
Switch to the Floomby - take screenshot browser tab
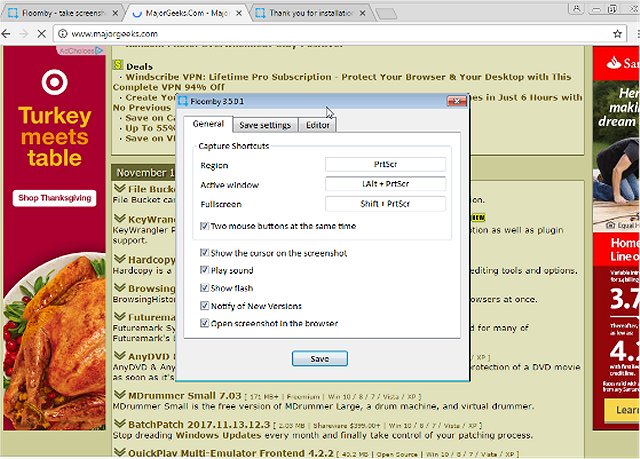pos(63,13)
